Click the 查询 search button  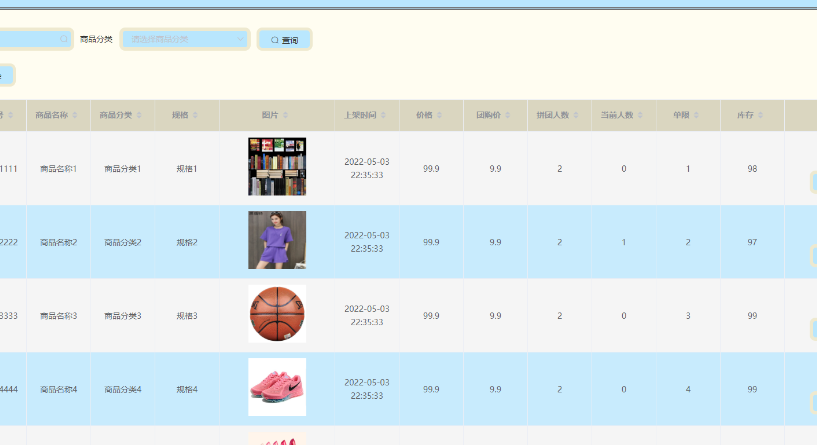coord(284,40)
